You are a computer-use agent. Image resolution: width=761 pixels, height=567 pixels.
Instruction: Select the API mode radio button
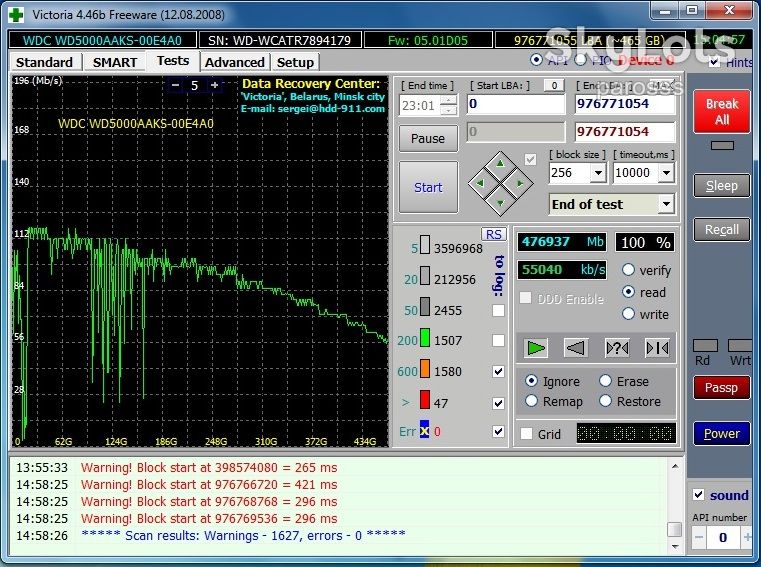tap(536, 60)
